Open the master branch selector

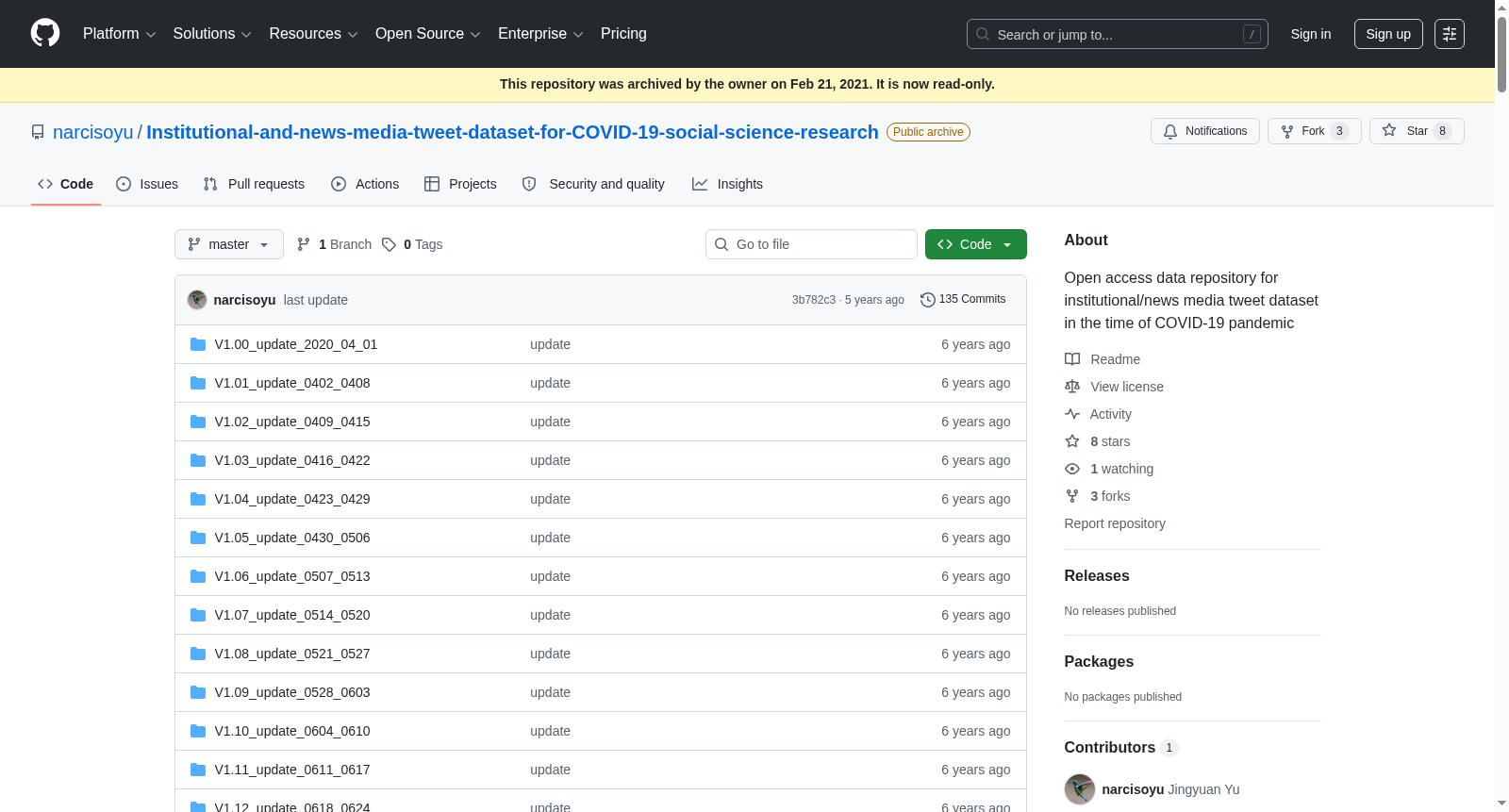click(x=229, y=244)
